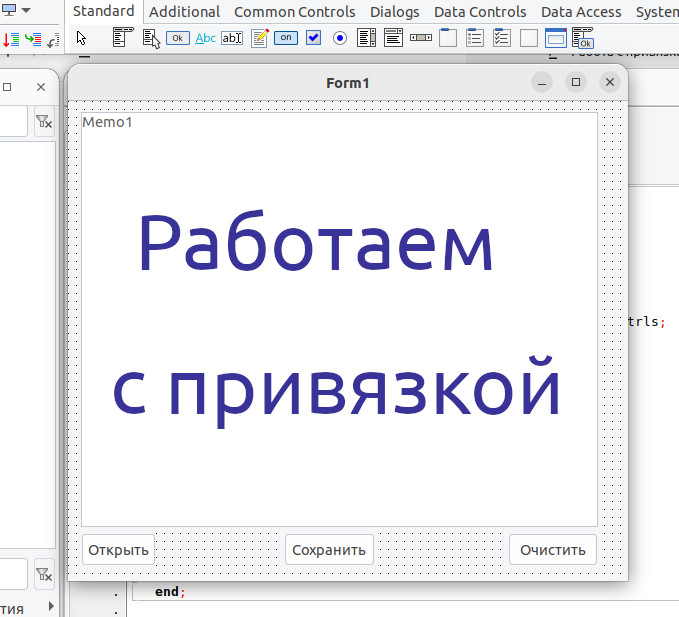Select the TPopupMenu component icon
Screen dimensions: 679x617
pyautogui.click(x=151, y=38)
